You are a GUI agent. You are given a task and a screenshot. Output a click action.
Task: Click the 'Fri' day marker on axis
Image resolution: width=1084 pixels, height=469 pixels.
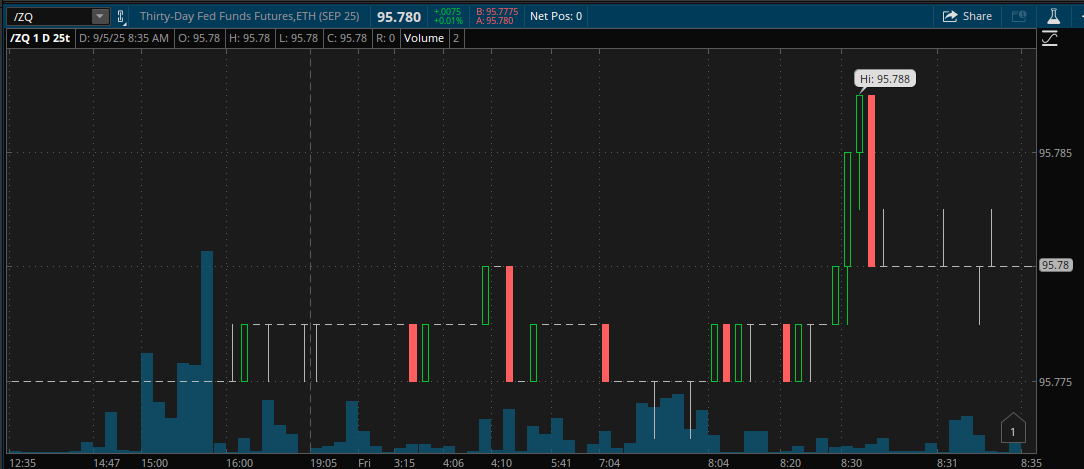tap(364, 462)
